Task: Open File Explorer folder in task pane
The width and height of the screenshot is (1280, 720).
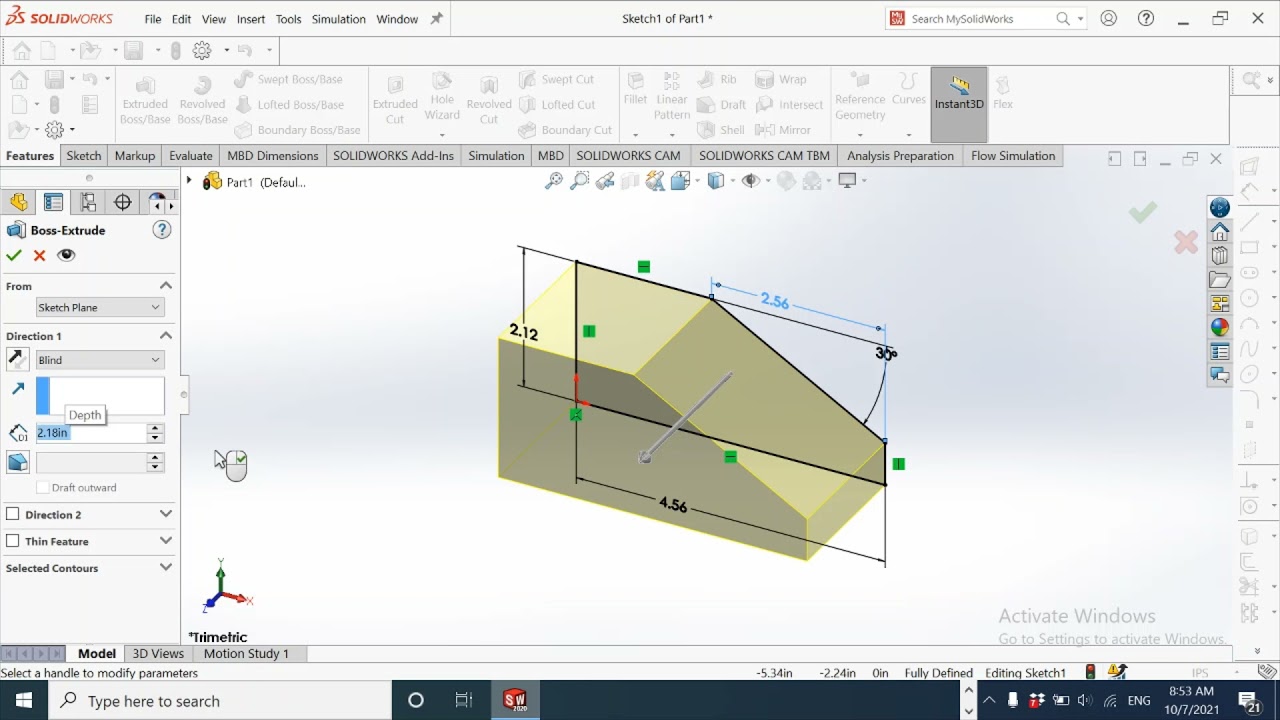Action: pyautogui.click(x=1219, y=280)
